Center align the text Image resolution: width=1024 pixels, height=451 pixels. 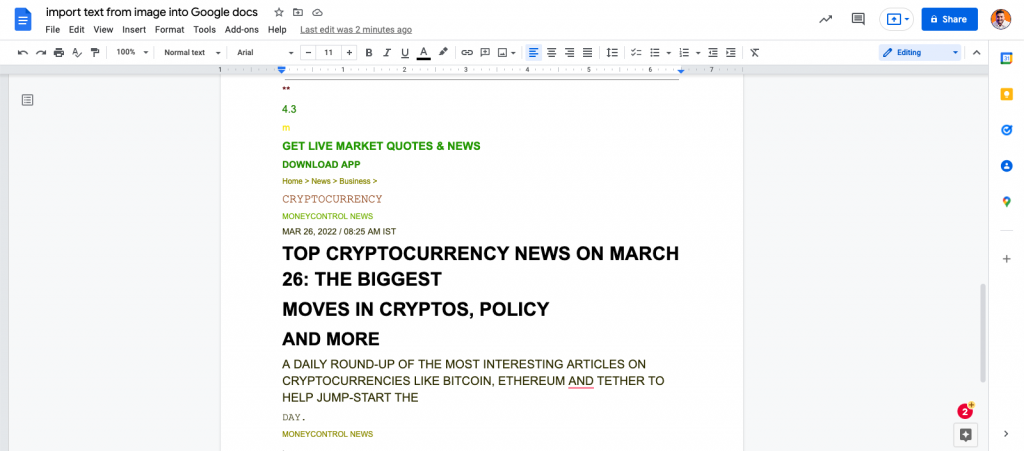pyautogui.click(x=552, y=52)
